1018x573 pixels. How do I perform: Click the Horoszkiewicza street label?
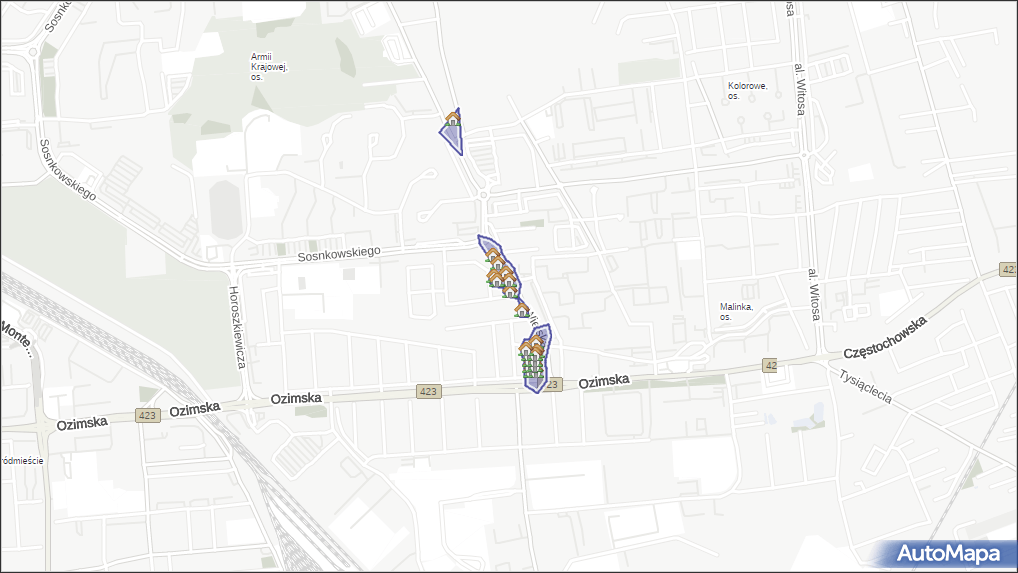[237, 328]
